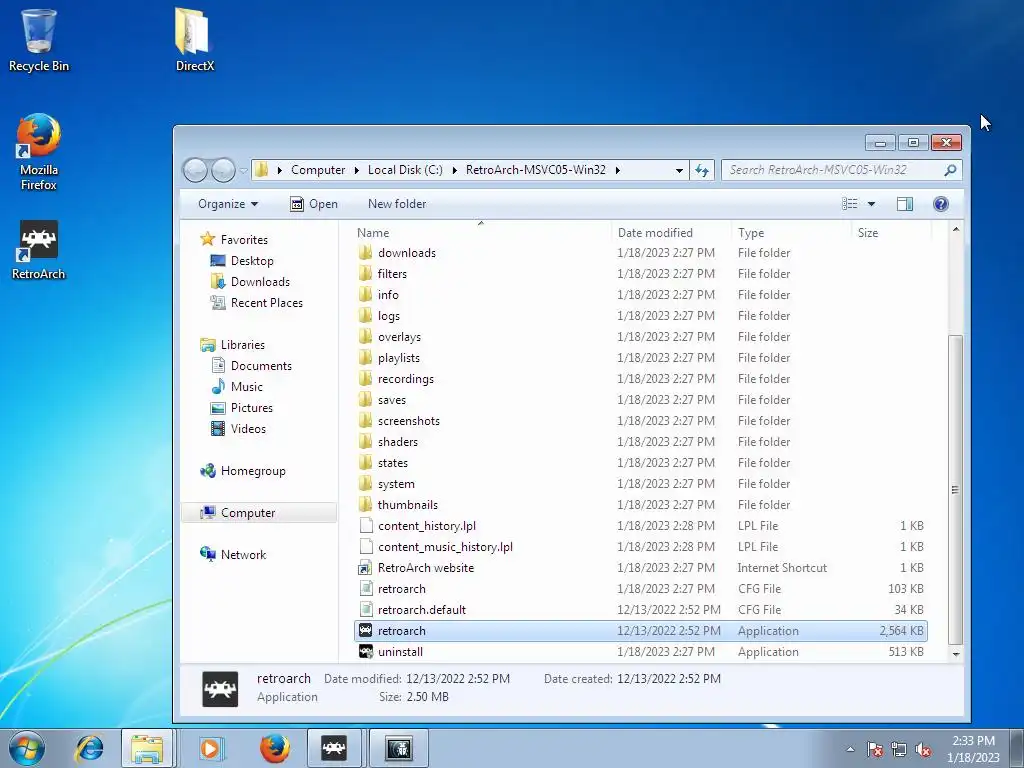Image resolution: width=1024 pixels, height=768 pixels.
Task: Click Local Disk (C:) in address bar
Action: click(x=405, y=170)
